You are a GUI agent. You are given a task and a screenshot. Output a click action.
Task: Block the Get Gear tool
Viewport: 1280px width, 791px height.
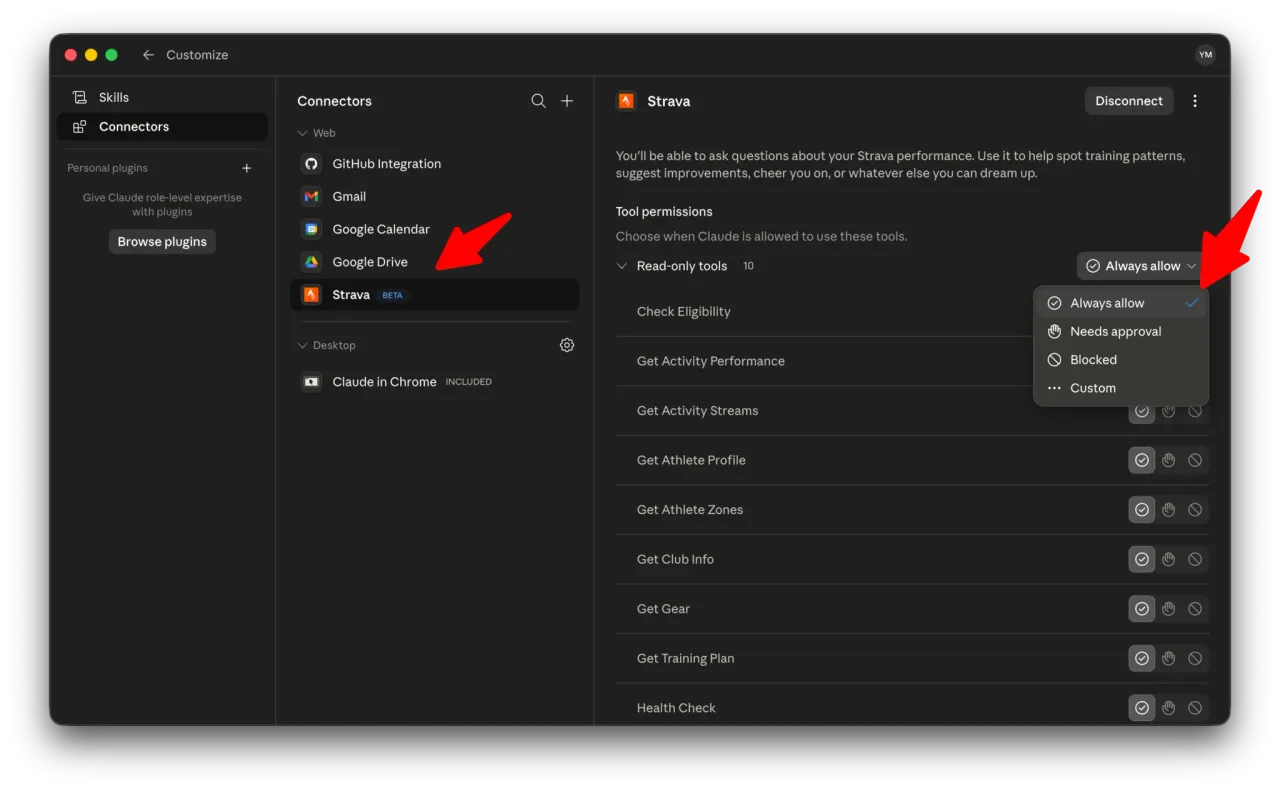point(1195,609)
